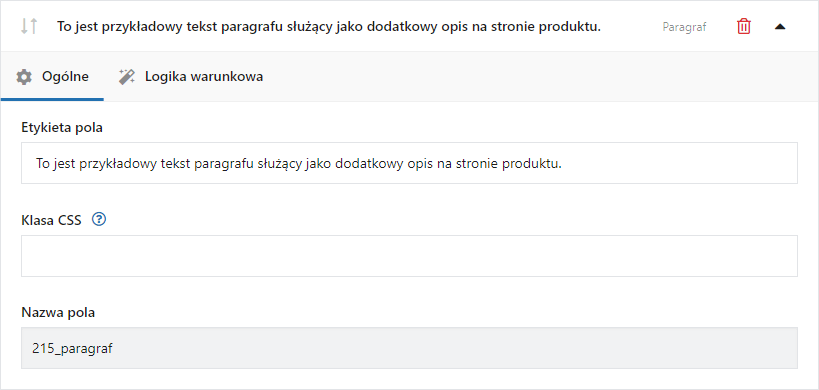819x390 pixels.
Task: Click empty header space left of Paragraf
Action: (x=632, y=27)
